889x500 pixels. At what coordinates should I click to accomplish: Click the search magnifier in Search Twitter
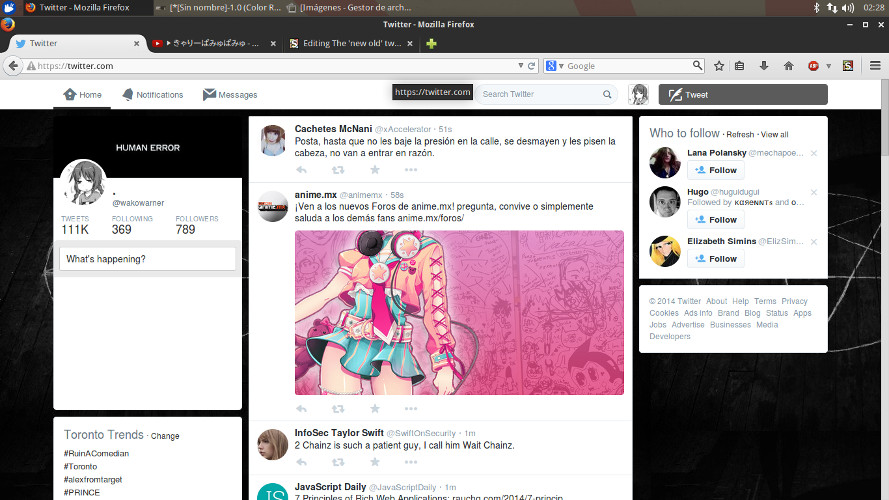pos(607,94)
